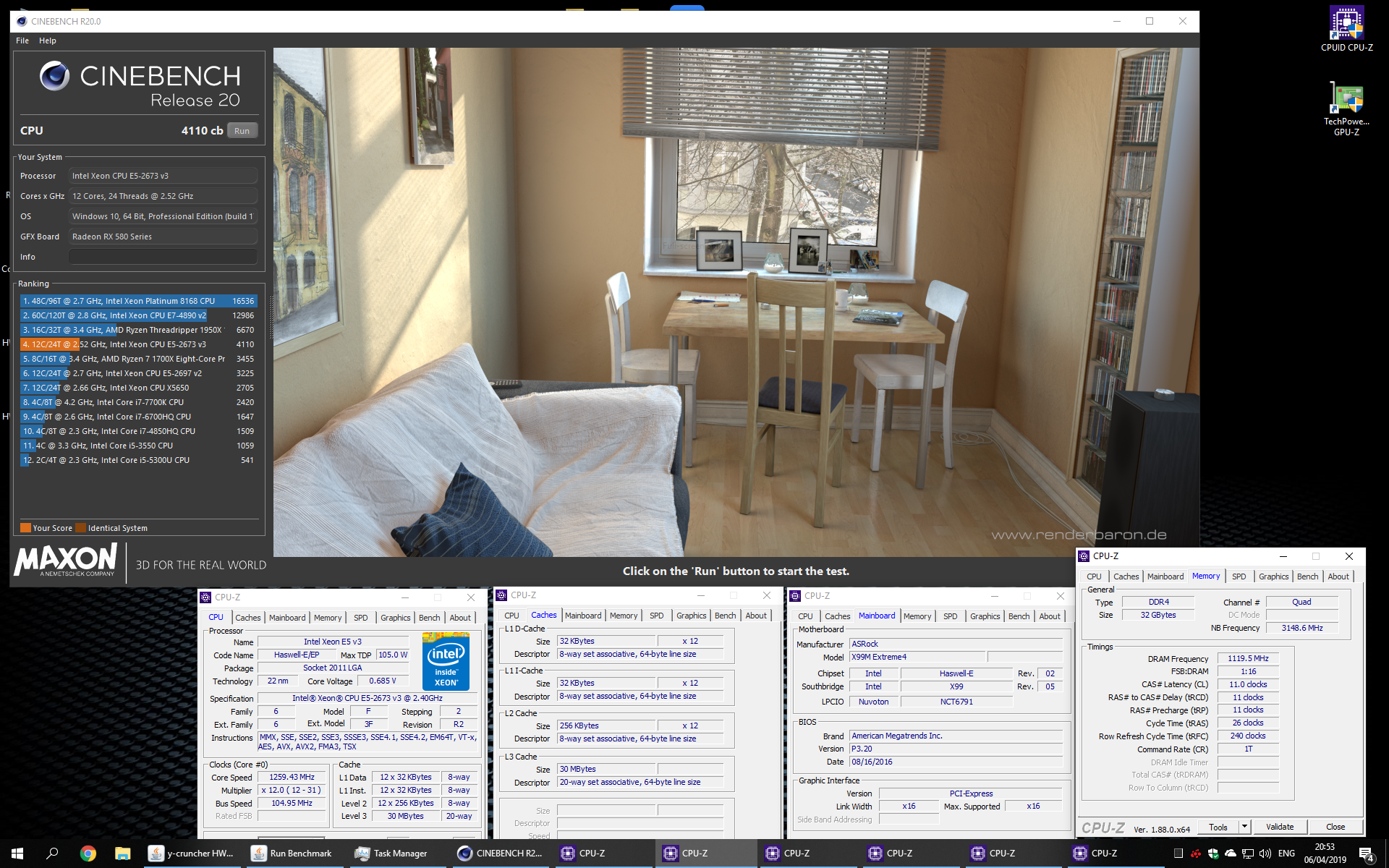Select highlighted ranking row Xeon E5-2673 v3

(x=138, y=344)
